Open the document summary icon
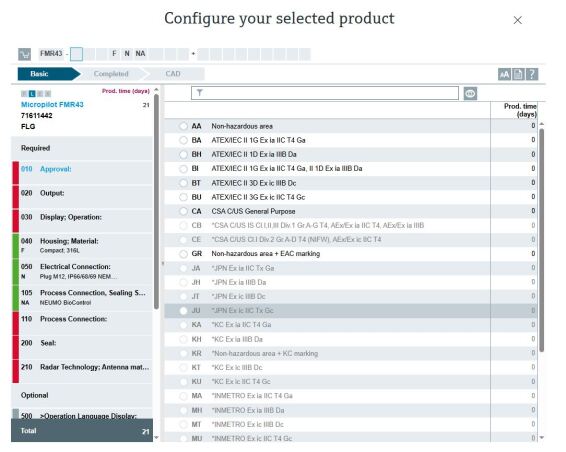The width and height of the screenshot is (566, 452). [x=518, y=74]
